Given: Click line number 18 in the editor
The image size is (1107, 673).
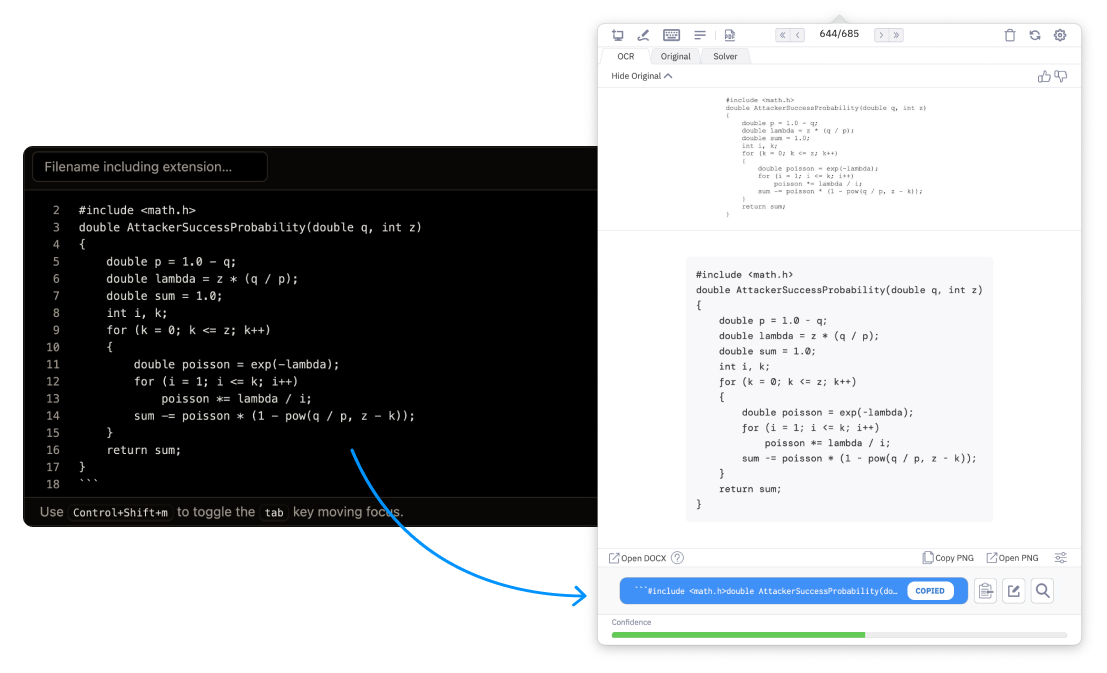Looking at the screenshot, I should [53, 484].
